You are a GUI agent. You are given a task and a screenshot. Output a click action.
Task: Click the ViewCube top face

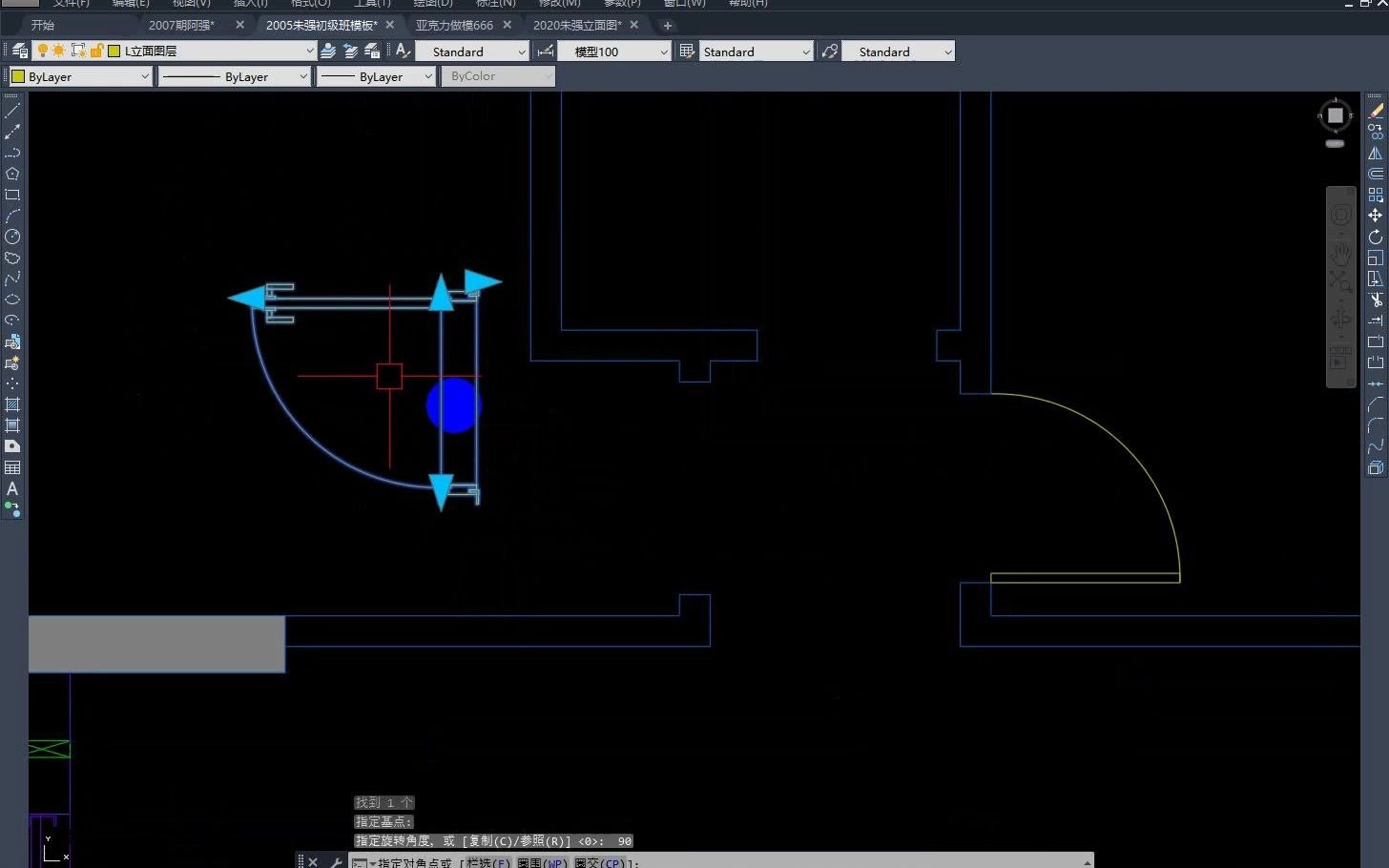click(1336, 115)
